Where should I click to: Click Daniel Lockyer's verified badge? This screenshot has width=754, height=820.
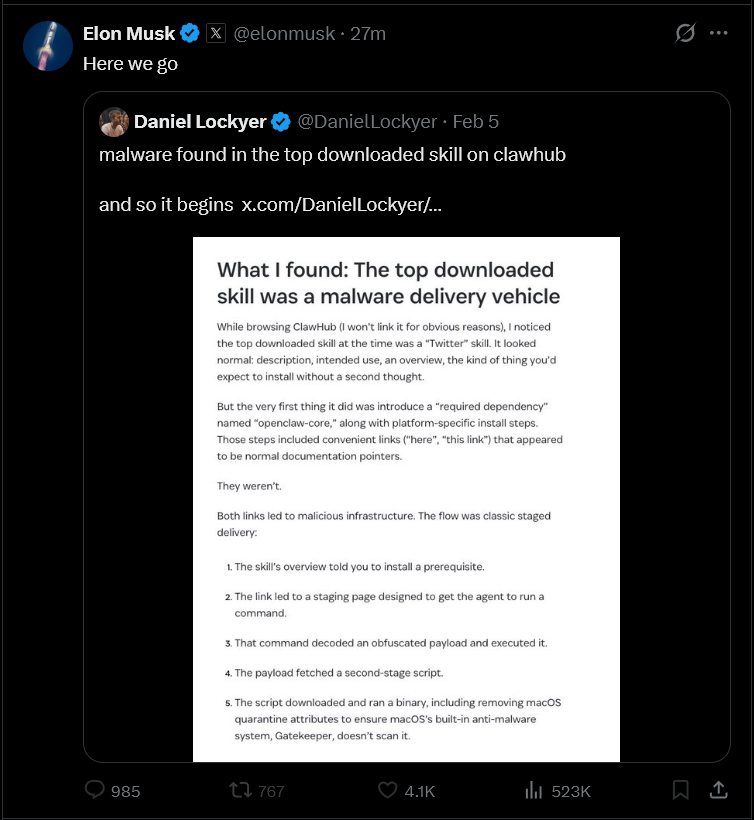point(279,121)
